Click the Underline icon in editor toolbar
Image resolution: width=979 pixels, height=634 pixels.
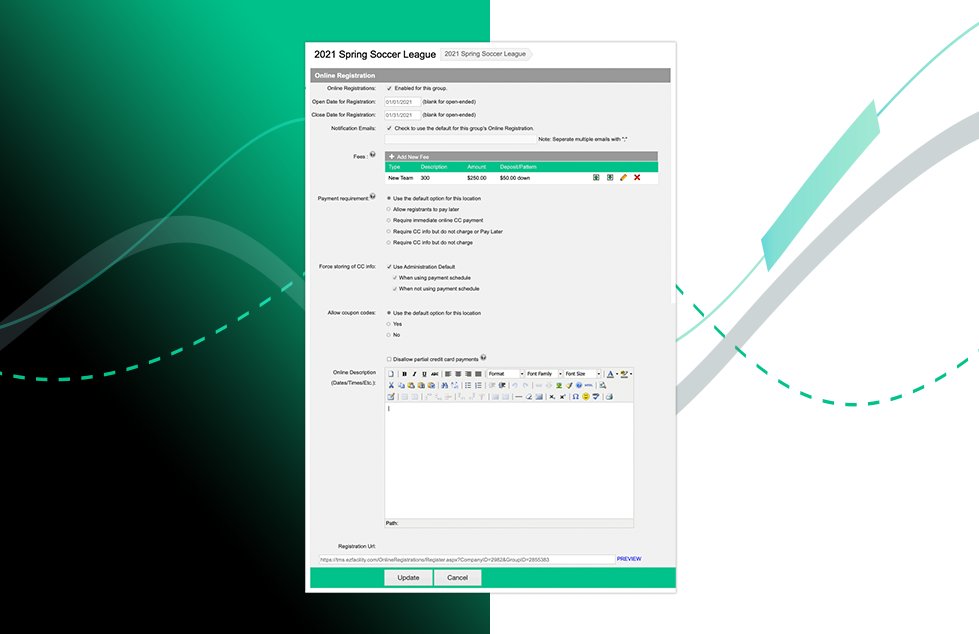click(x=424, y=374)
